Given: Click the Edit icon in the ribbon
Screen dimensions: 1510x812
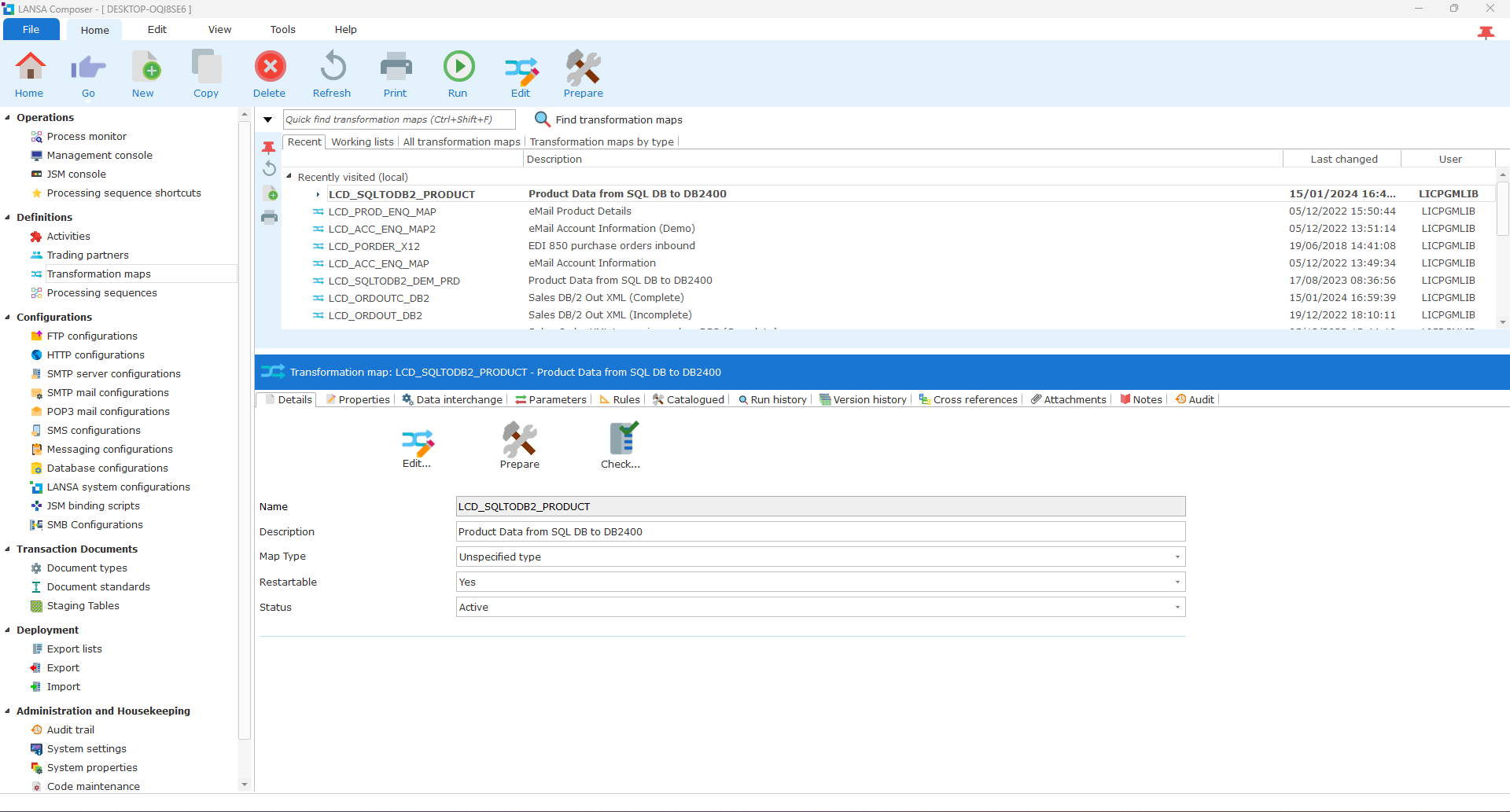Looking at the screenshot, I should (x=521, y=69).
